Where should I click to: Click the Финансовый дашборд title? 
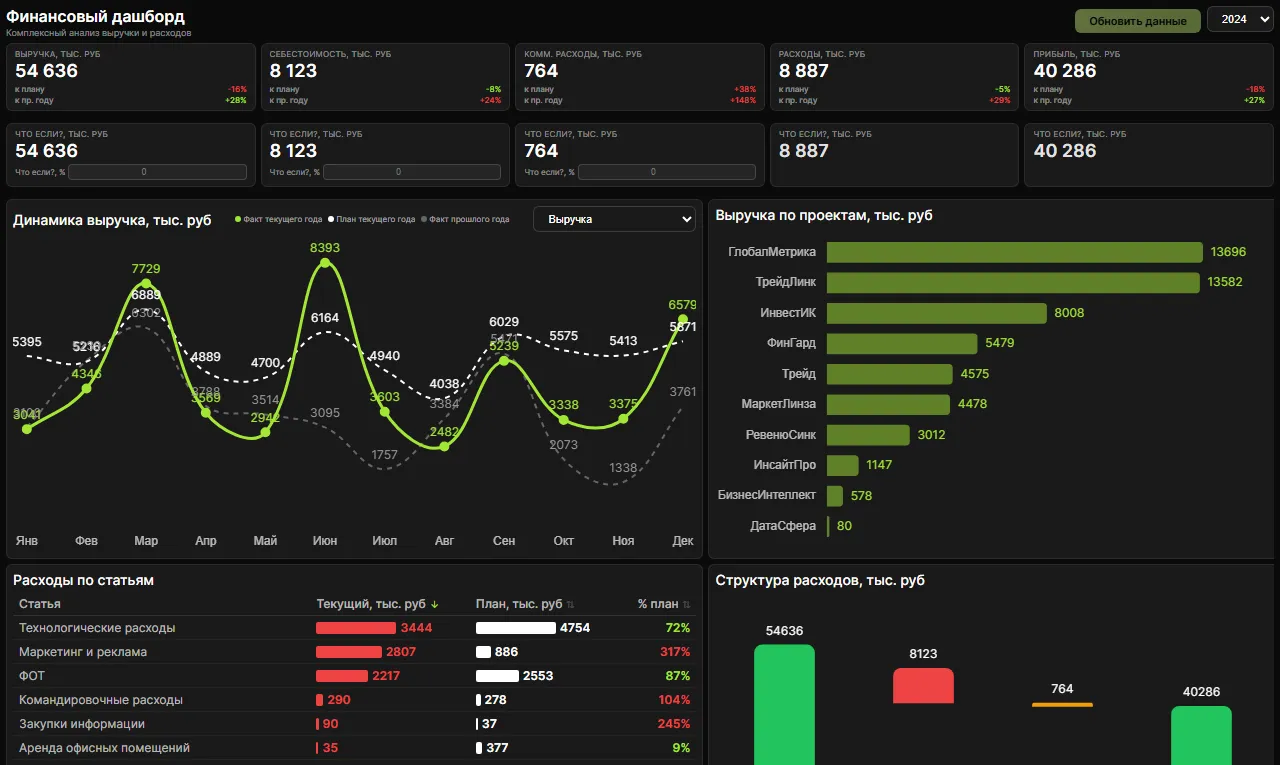click(x=95, y=17)
